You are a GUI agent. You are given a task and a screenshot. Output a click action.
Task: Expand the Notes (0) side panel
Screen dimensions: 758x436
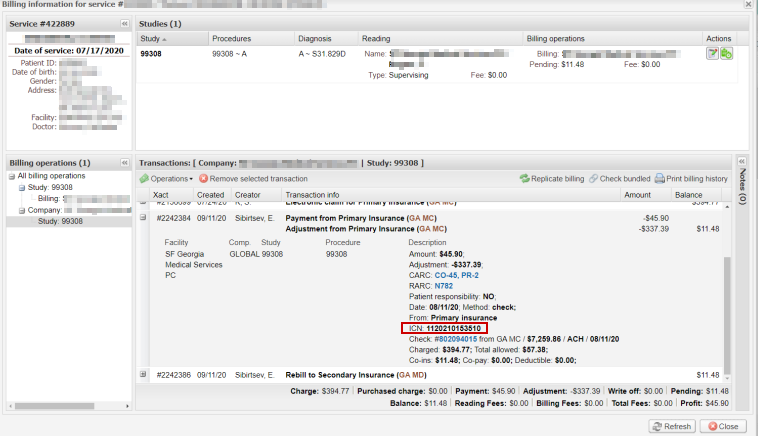tap(742, 161)
